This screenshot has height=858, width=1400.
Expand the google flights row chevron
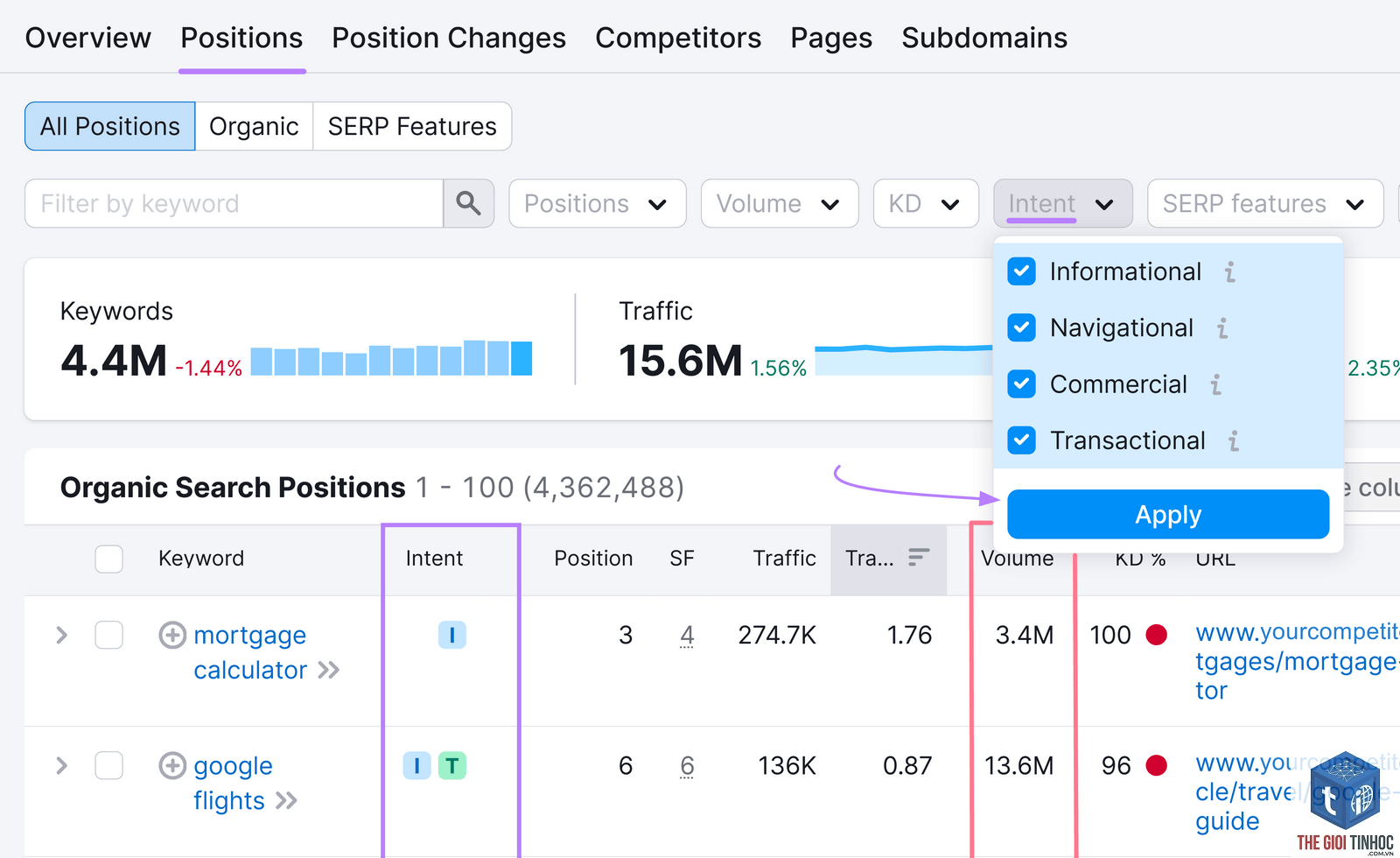pyautogui.click(x=61, y=766)
